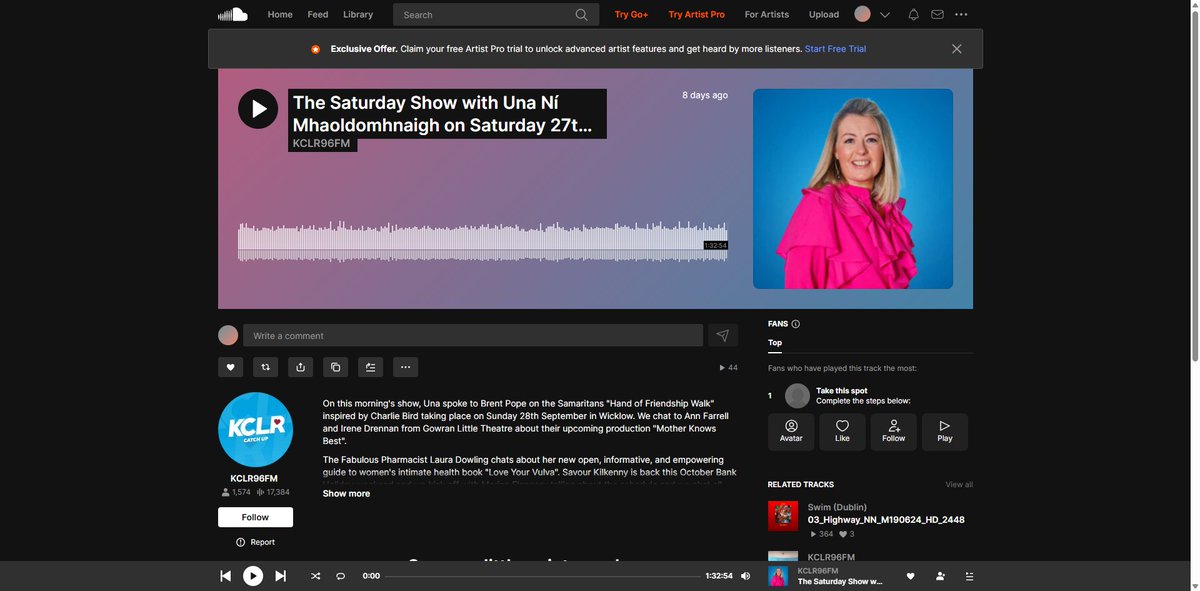Open the KCLR Catch Up profile avatar
Image resolution: width=1200 pixels, height=591 pixels.
[255, 430]
